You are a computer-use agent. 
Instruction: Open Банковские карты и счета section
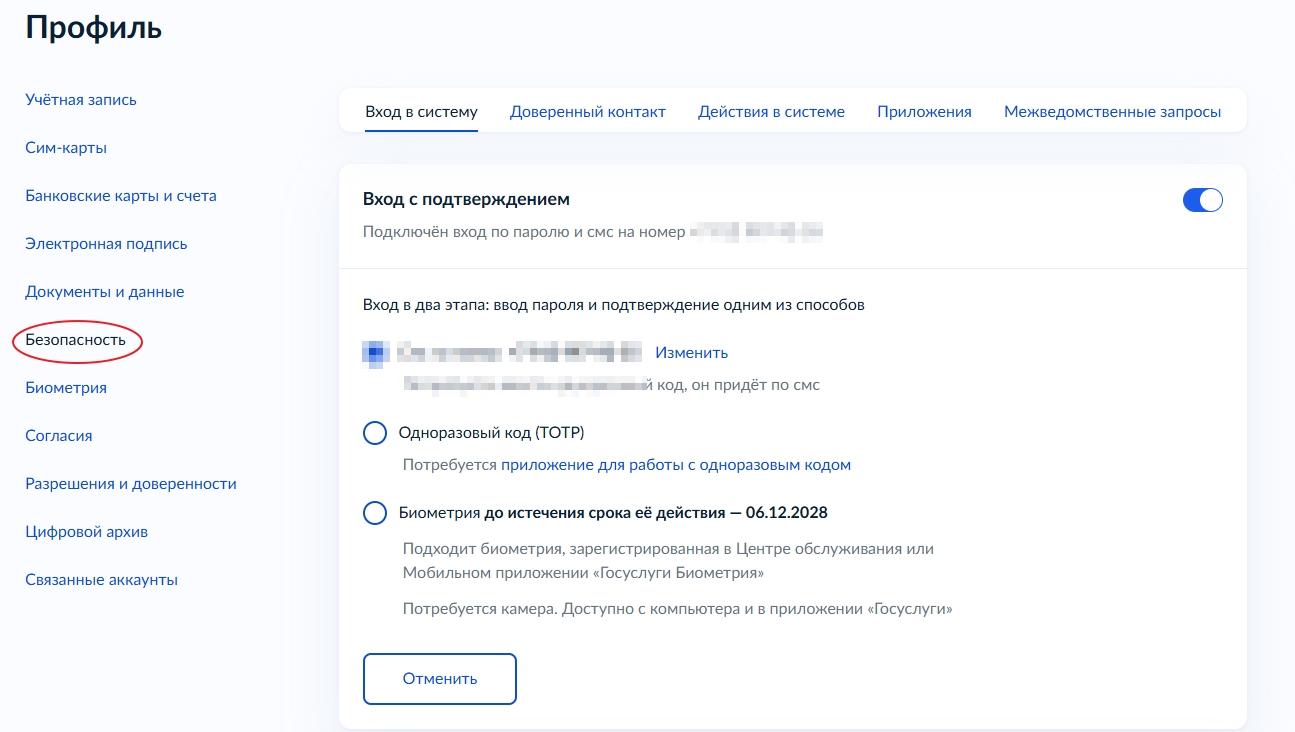click(x=121, y=196)
